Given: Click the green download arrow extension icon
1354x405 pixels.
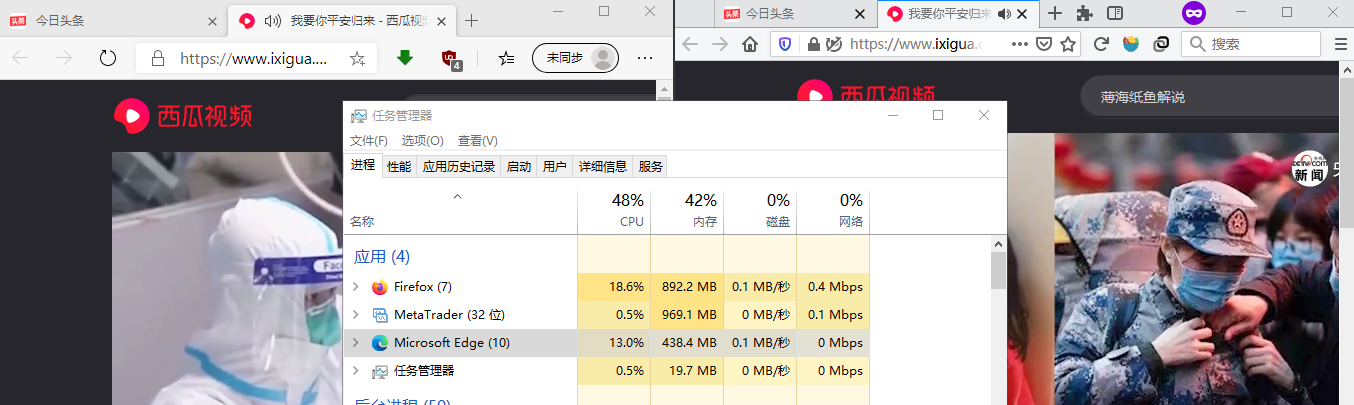Looking at the screenshot, I should (x=405, y=58).
